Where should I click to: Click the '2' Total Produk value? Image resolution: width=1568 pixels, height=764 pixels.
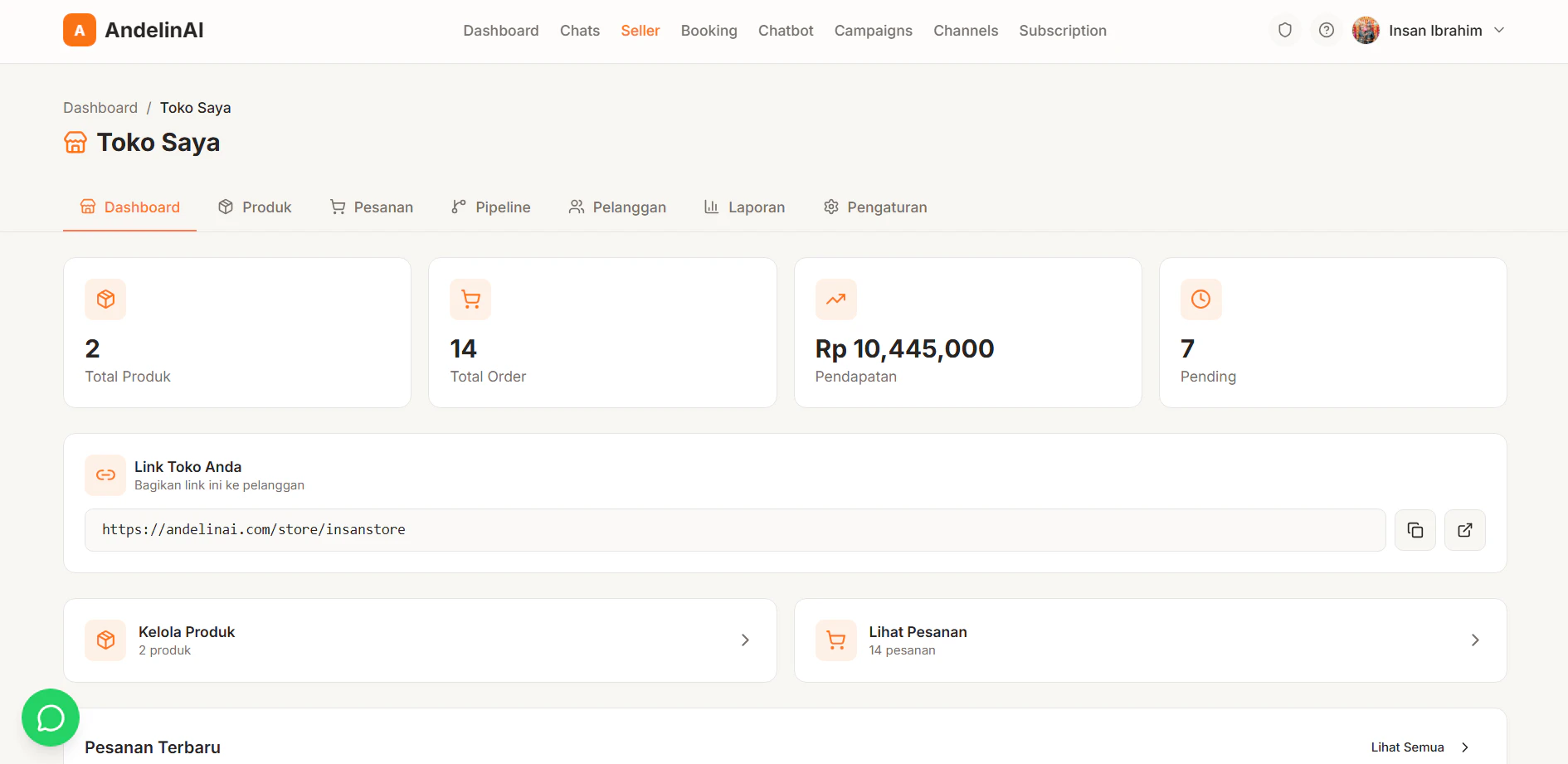pos(92,349)
